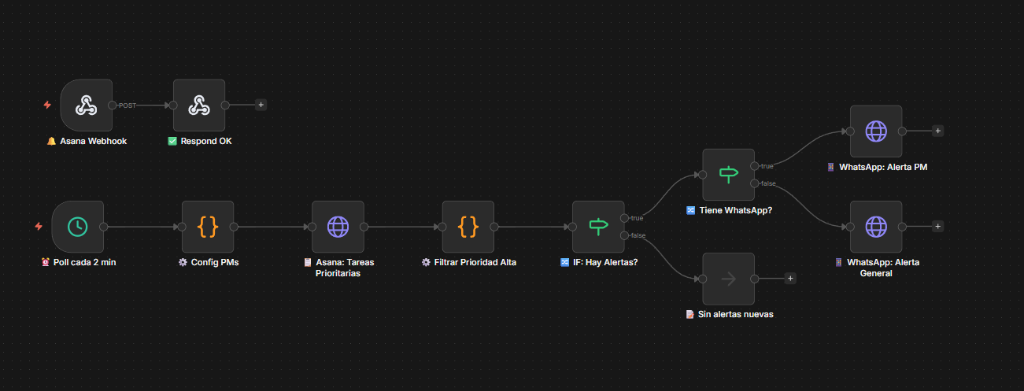Viewport: 1024px width, 391px height.
Task: Select the WhatsApp: Alerta PM node
Action: 876,131
